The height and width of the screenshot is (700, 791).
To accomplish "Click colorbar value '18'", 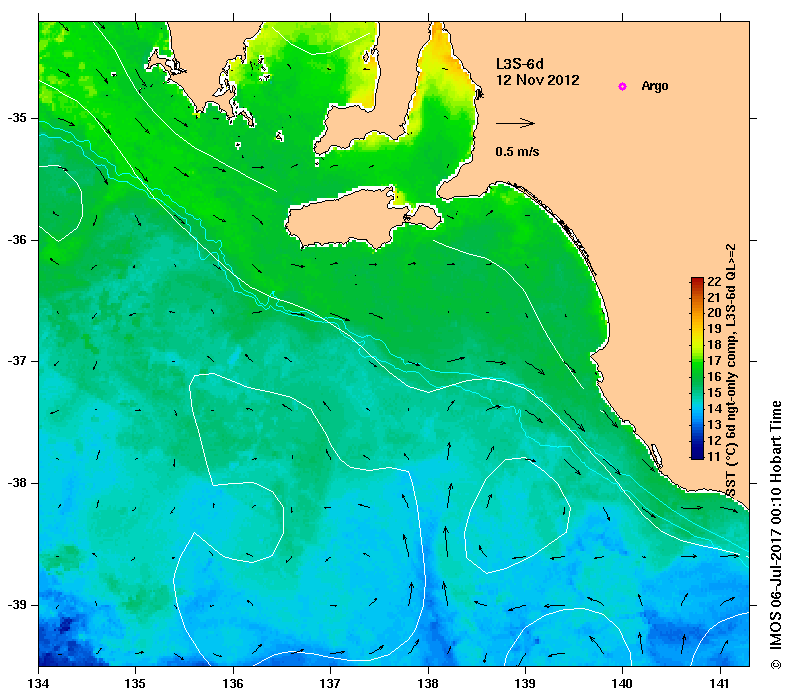I will tap(714, 345).
